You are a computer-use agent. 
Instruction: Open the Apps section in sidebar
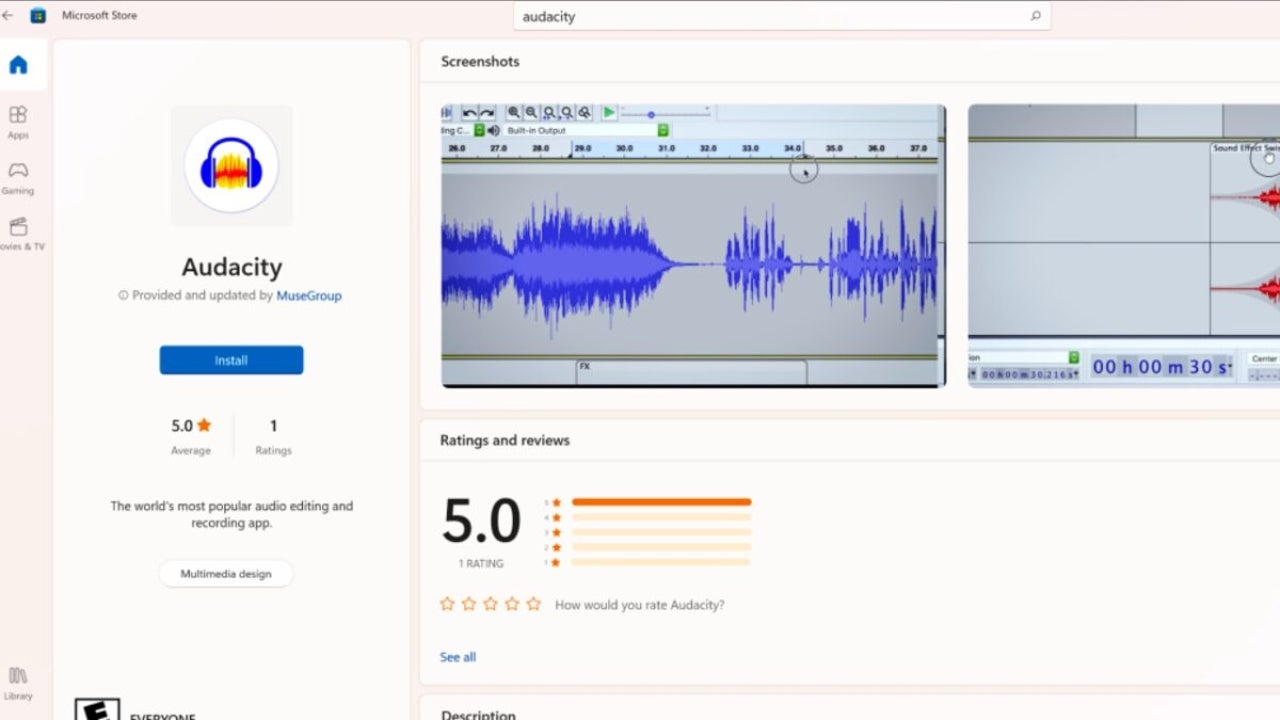point(18,122)
